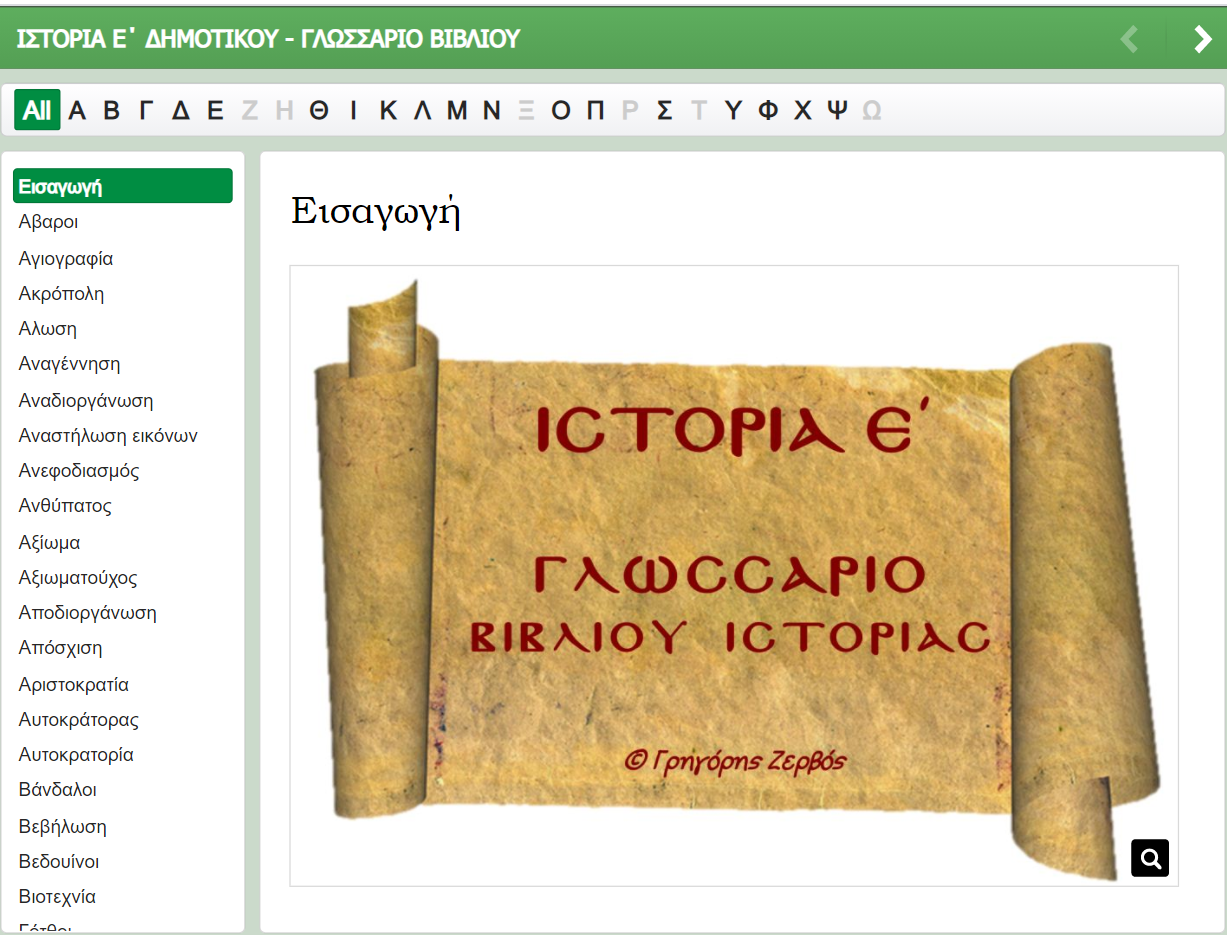Show entries starting with letter Π
The image size is (1227, 935).
coord(595,110)
